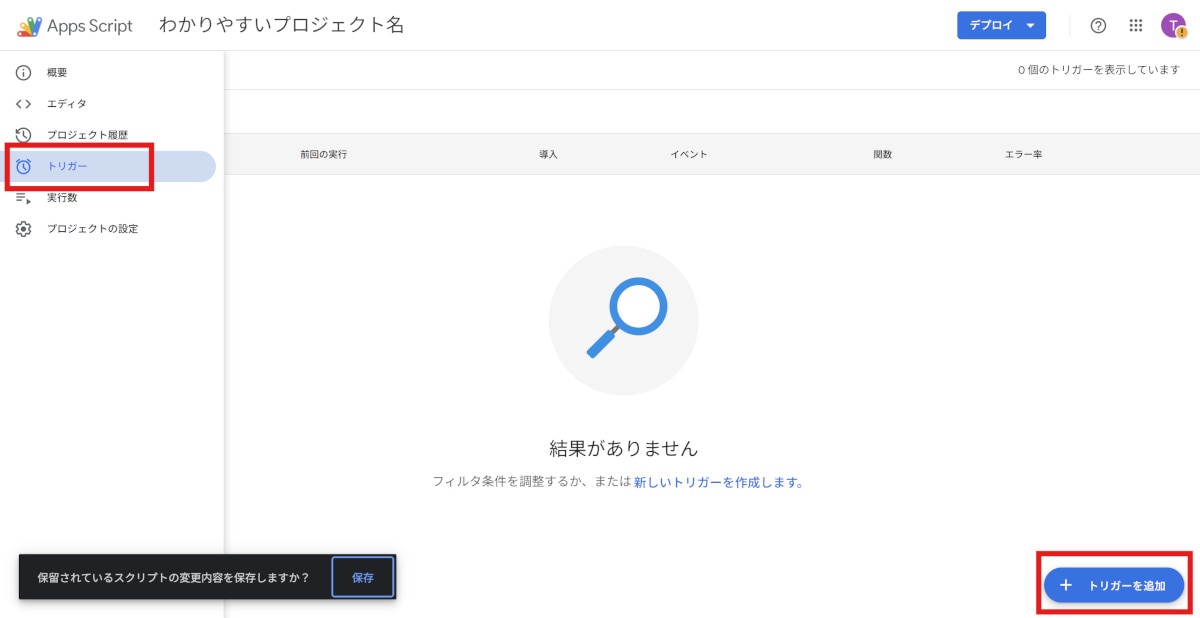Viewport: 1200px width, 618px height.
Task: Click the info icon next to 概要
Action: (x=24, y=73)
